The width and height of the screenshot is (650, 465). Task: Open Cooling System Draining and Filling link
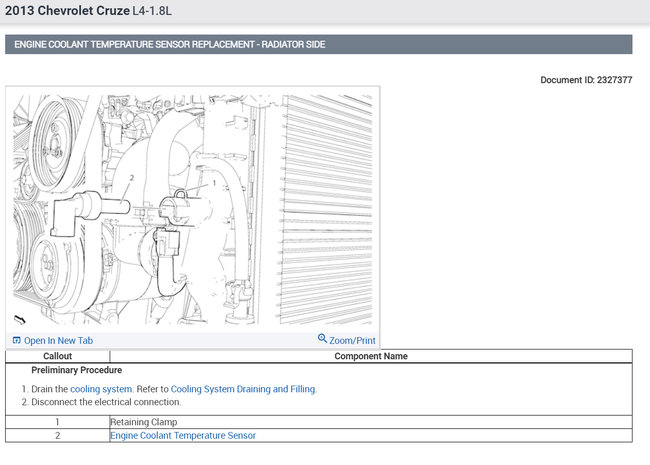click(x=243, y=389)
